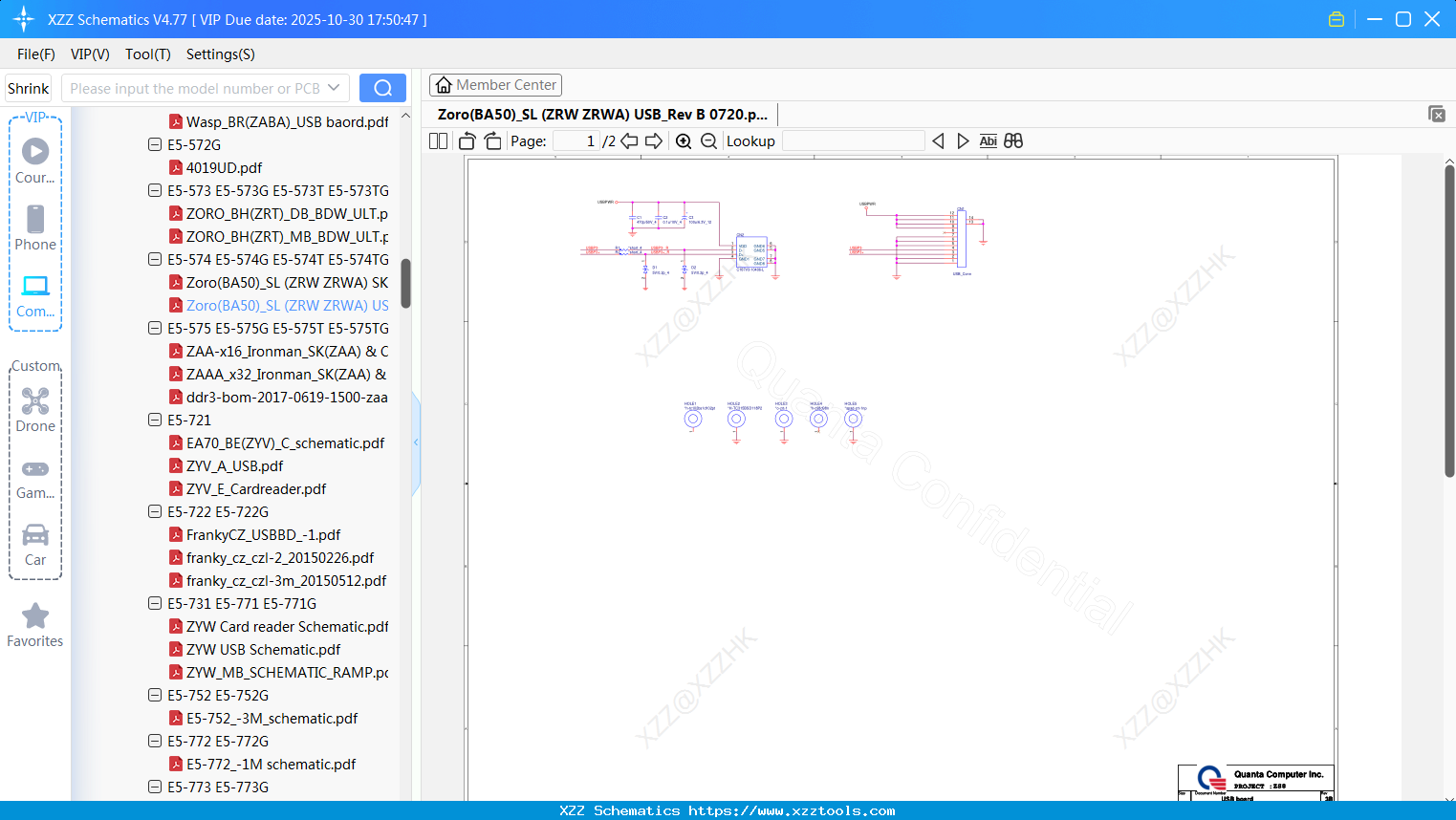Toggle the two-page split view icon
This screenshot has width=1456, height=820.
(439, 141)
